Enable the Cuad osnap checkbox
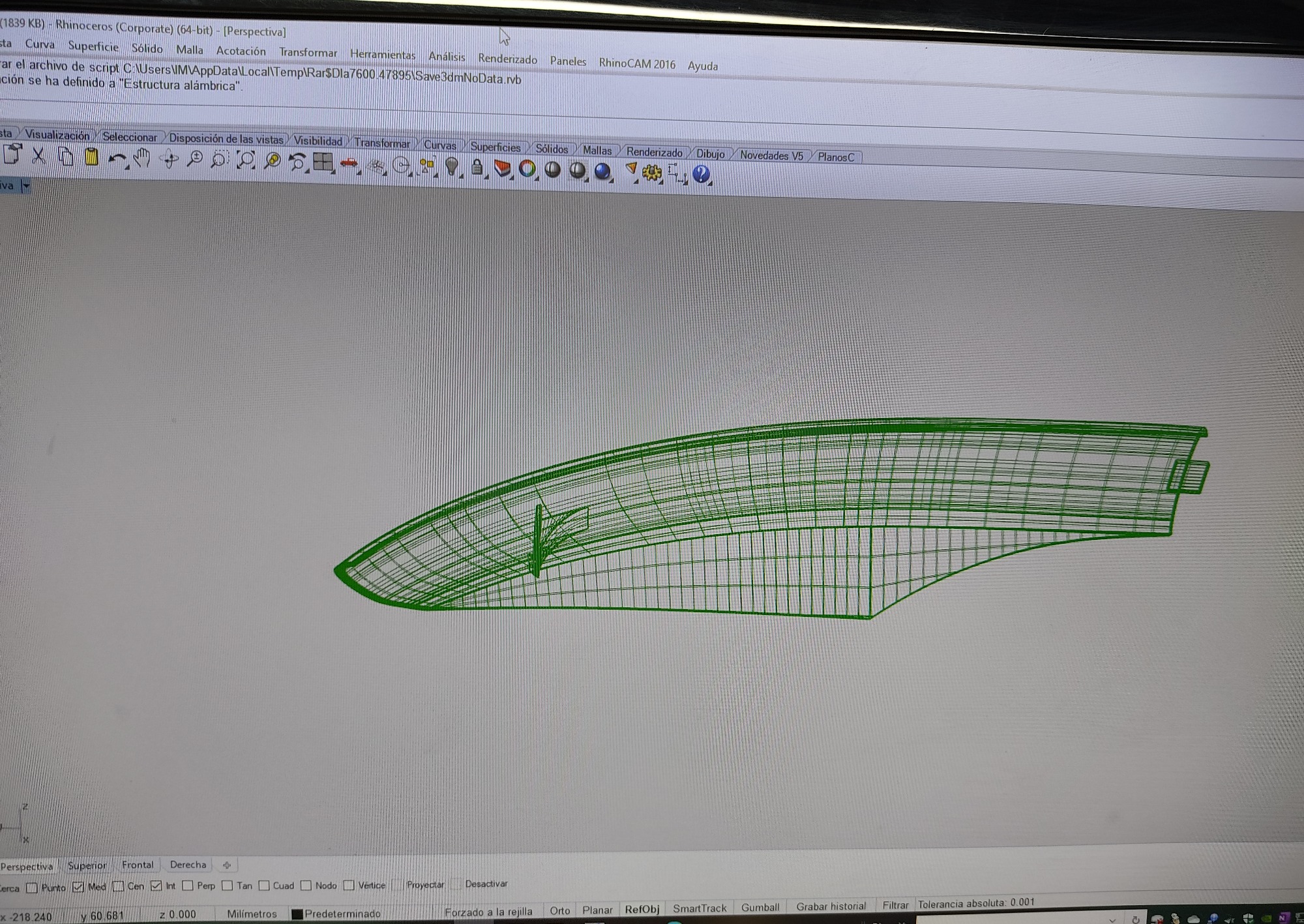The image size is (1304, 924). click(264, 886)
